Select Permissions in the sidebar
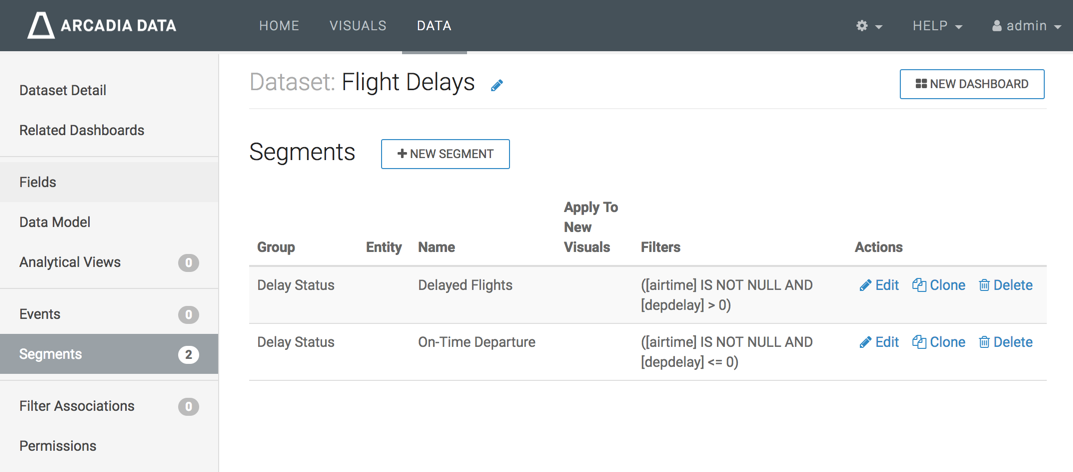 tap(58, 446)
